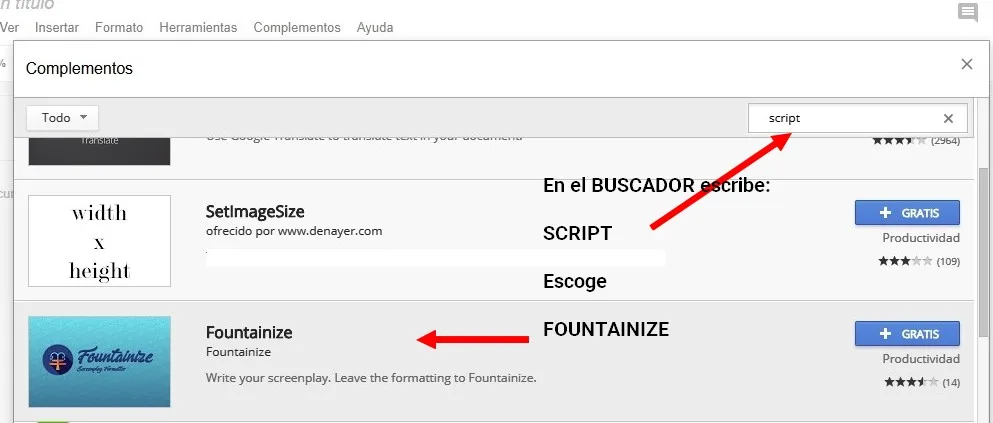This screenshot has height=423, width=993.
Task: Open the Herramientas menu
Action: (198, 27)
